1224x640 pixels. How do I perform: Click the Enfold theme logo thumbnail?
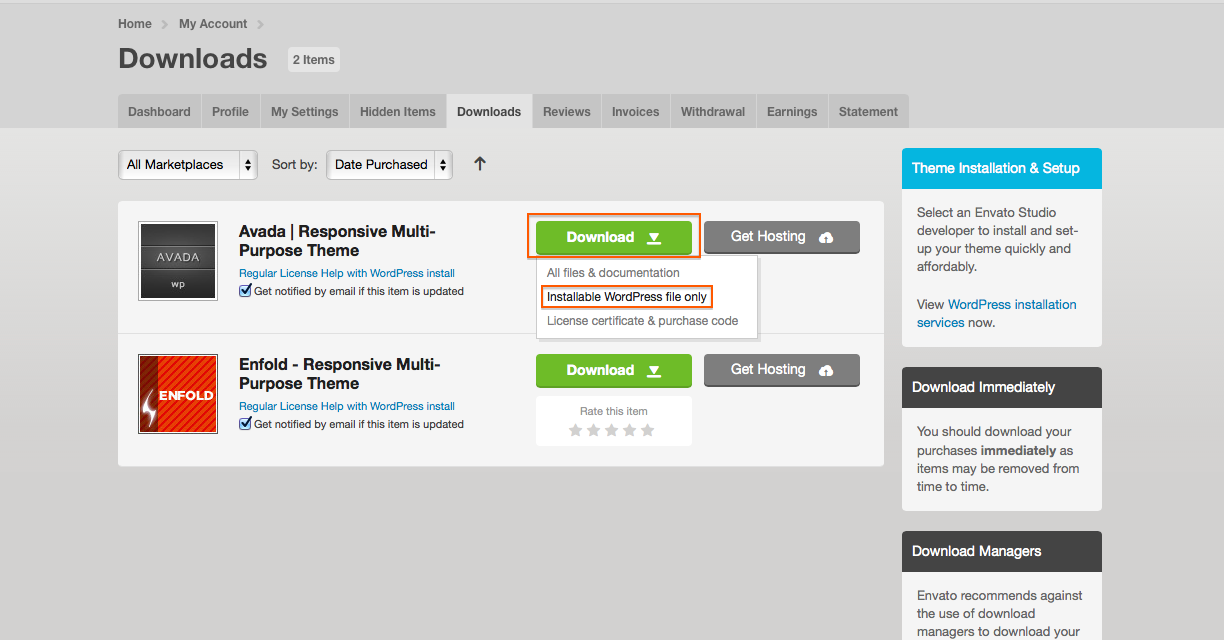pos(177,394)
